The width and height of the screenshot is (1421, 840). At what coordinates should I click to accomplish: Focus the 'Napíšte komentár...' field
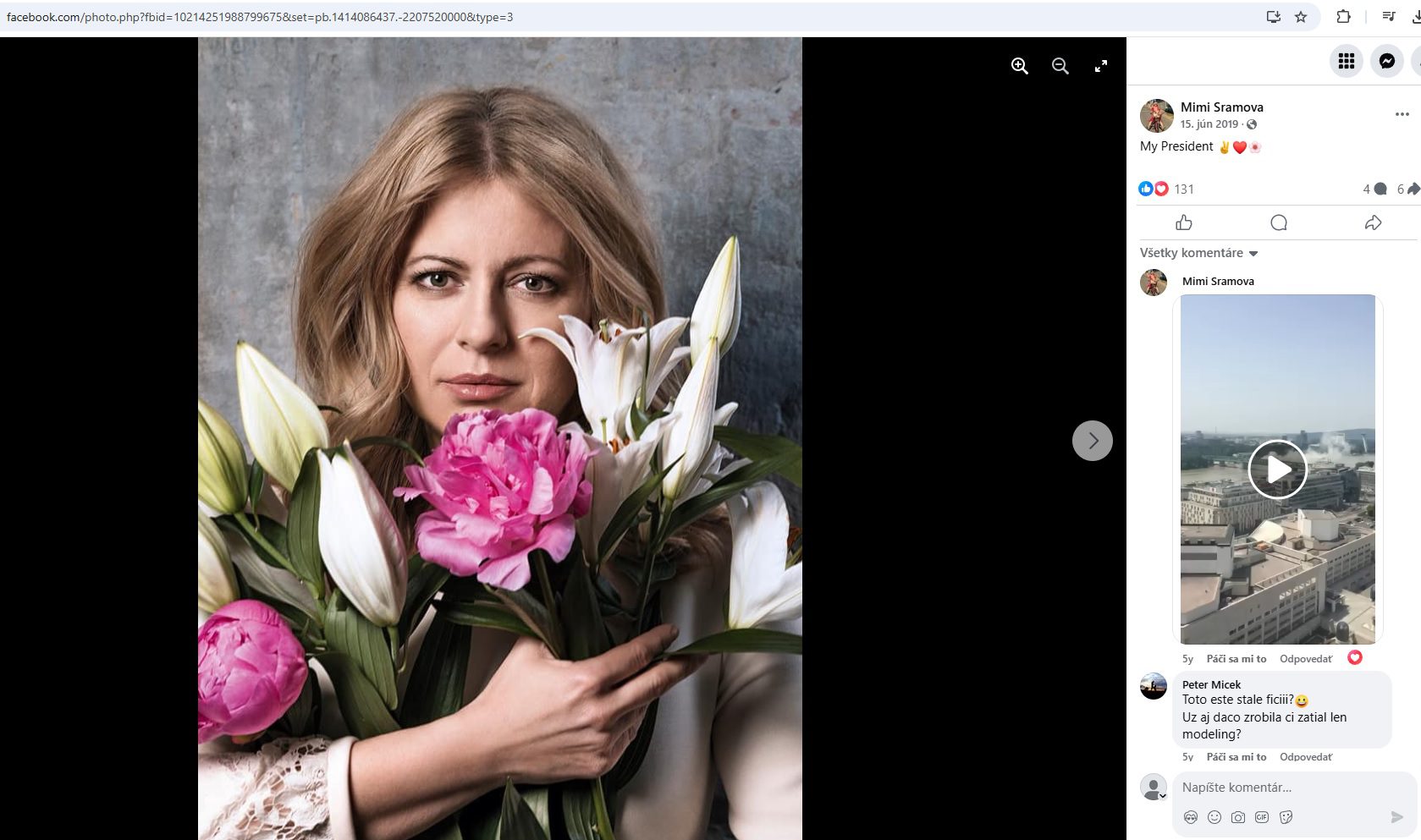pos(1278,788)
